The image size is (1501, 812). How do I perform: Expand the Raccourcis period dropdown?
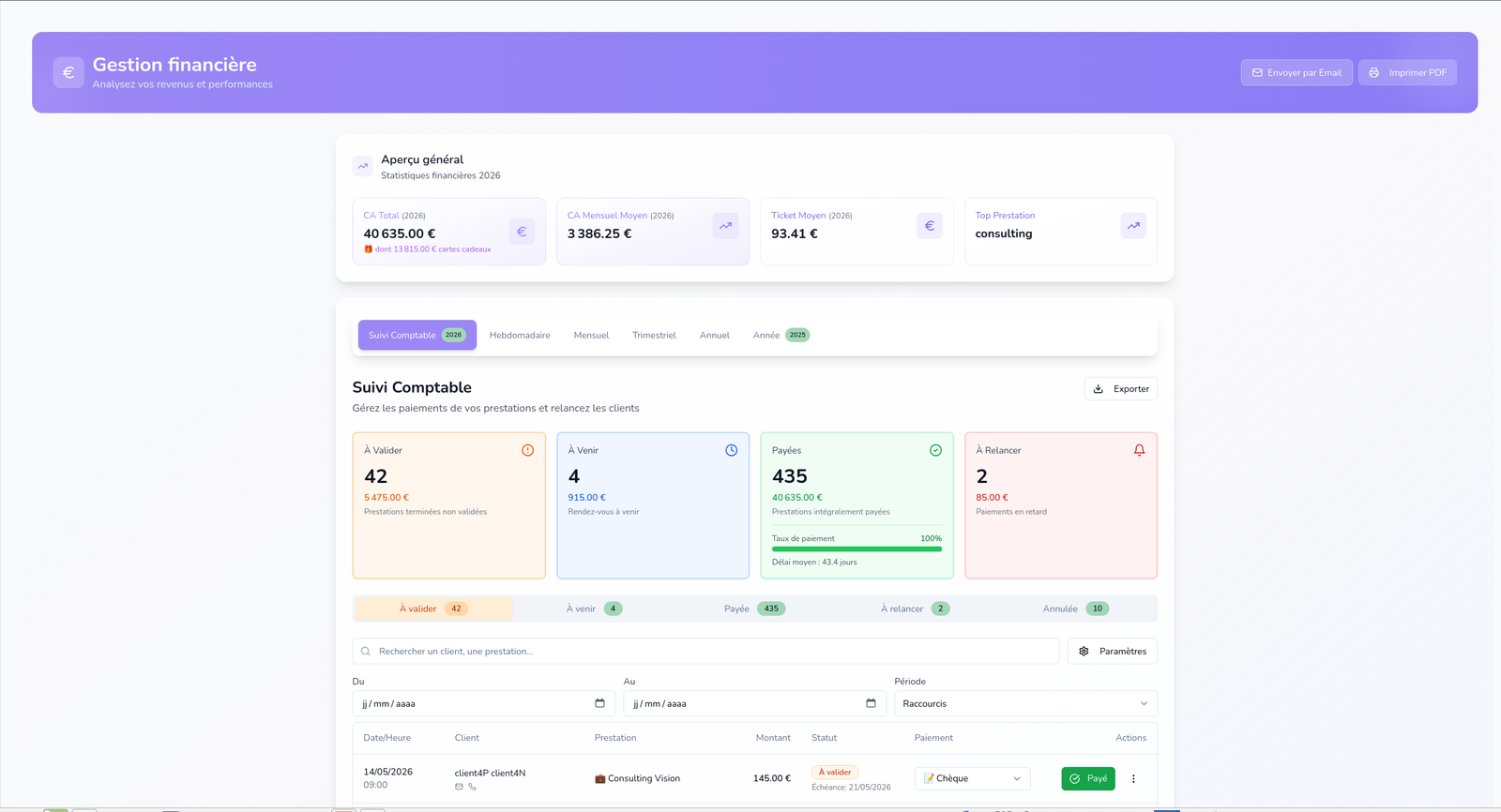(x=1025, y=703)
